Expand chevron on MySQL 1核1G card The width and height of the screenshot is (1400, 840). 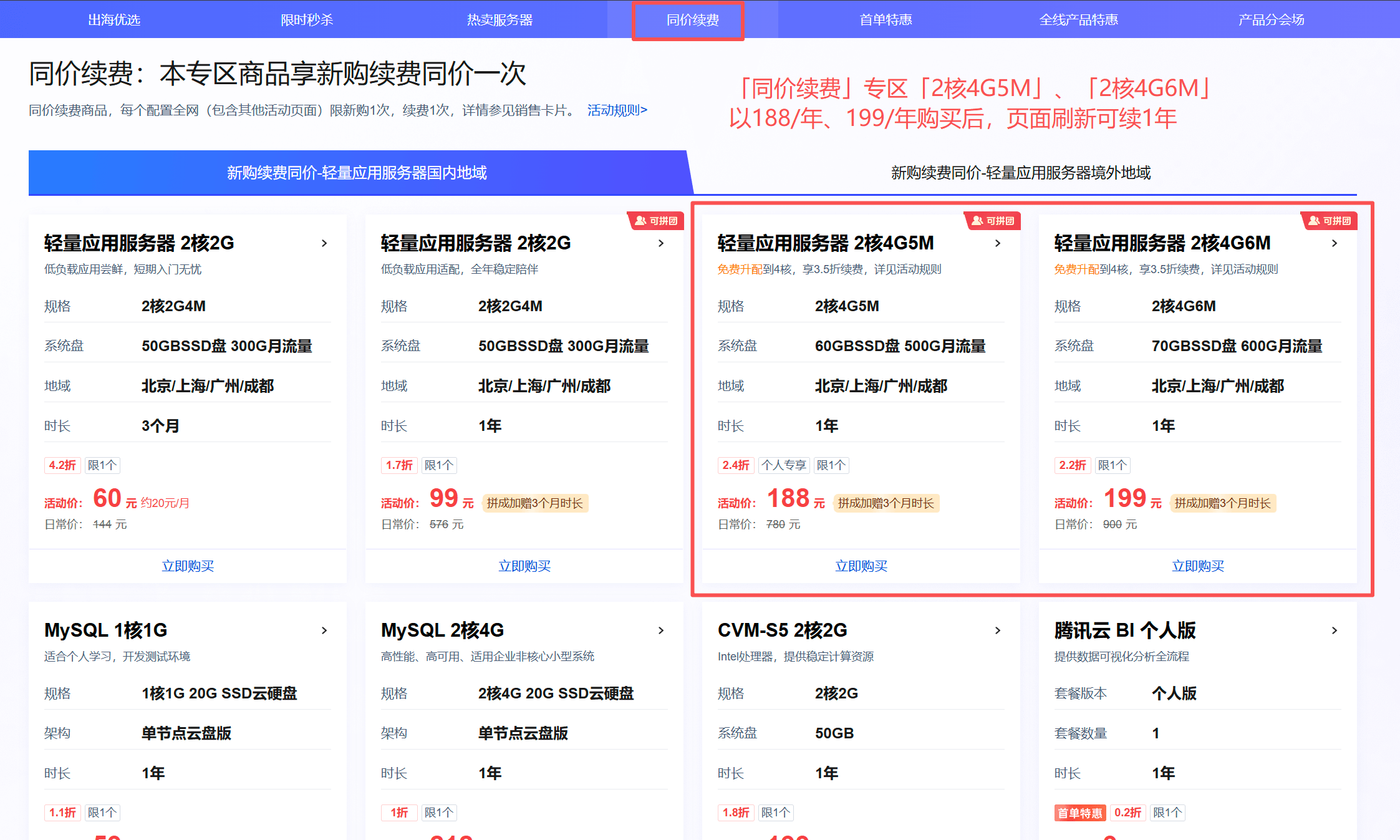(324, 630)
